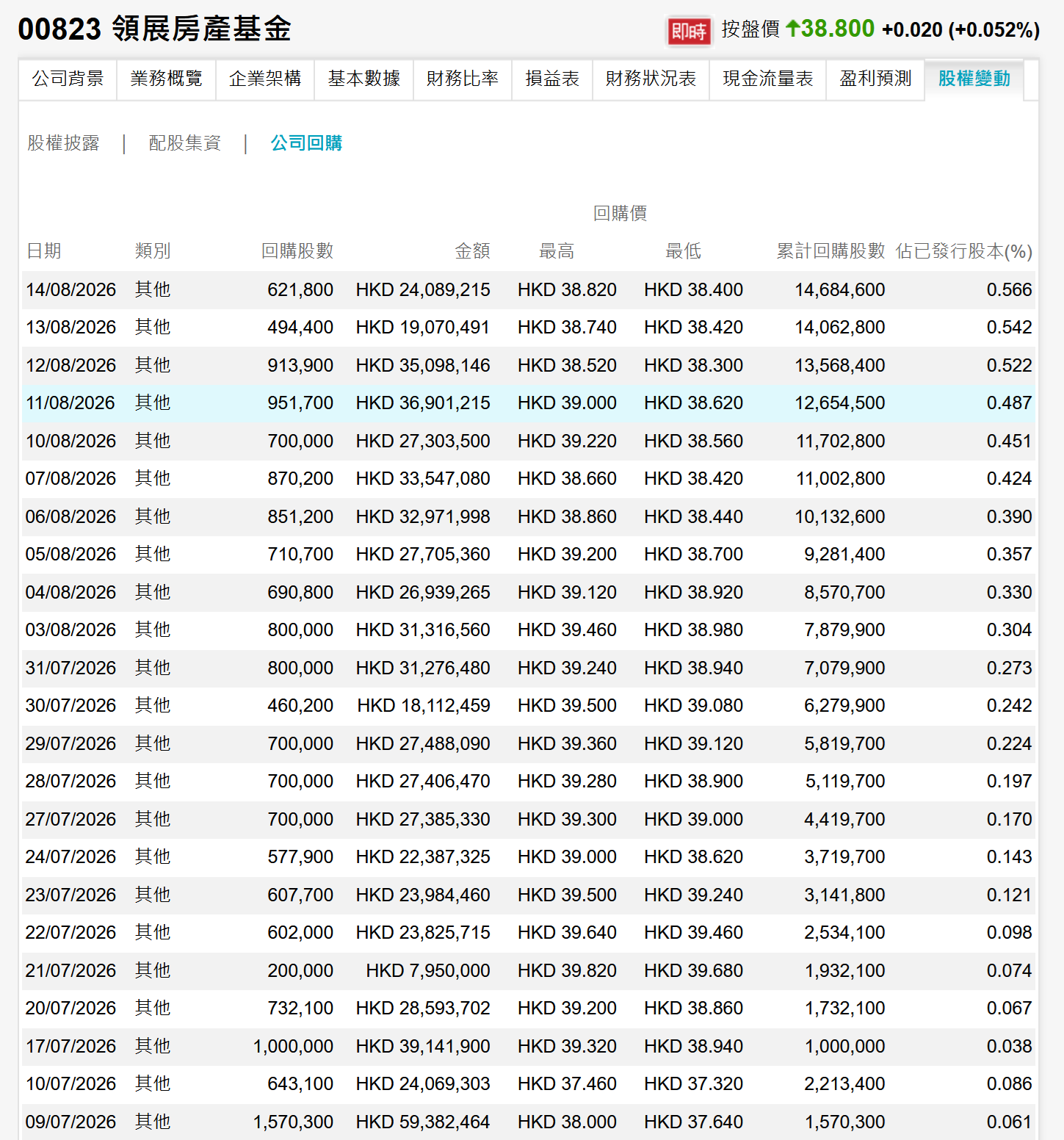Click the 類別 column header
The image size is (1064, 1140).
[x=153, y=251]
